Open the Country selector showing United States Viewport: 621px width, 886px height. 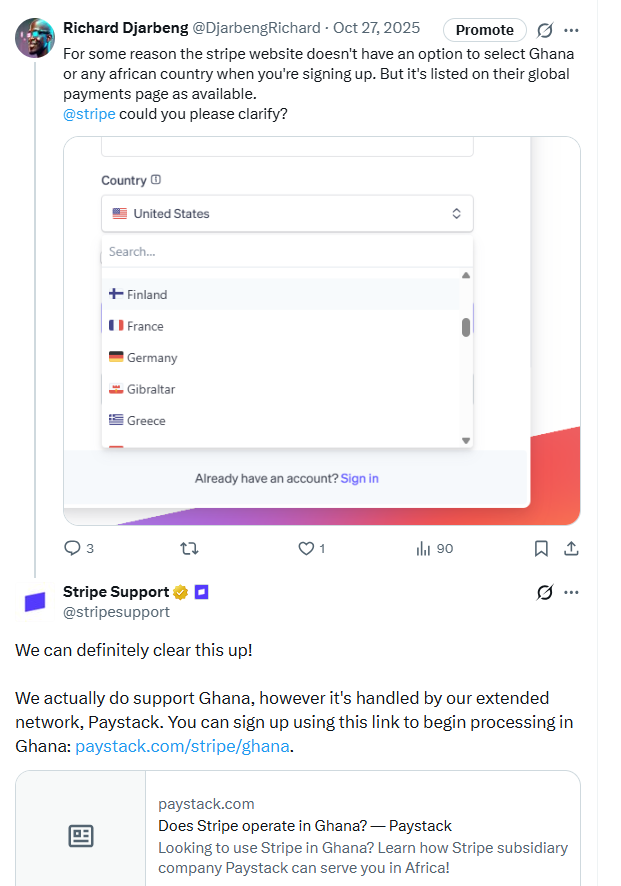click(287, 213)
